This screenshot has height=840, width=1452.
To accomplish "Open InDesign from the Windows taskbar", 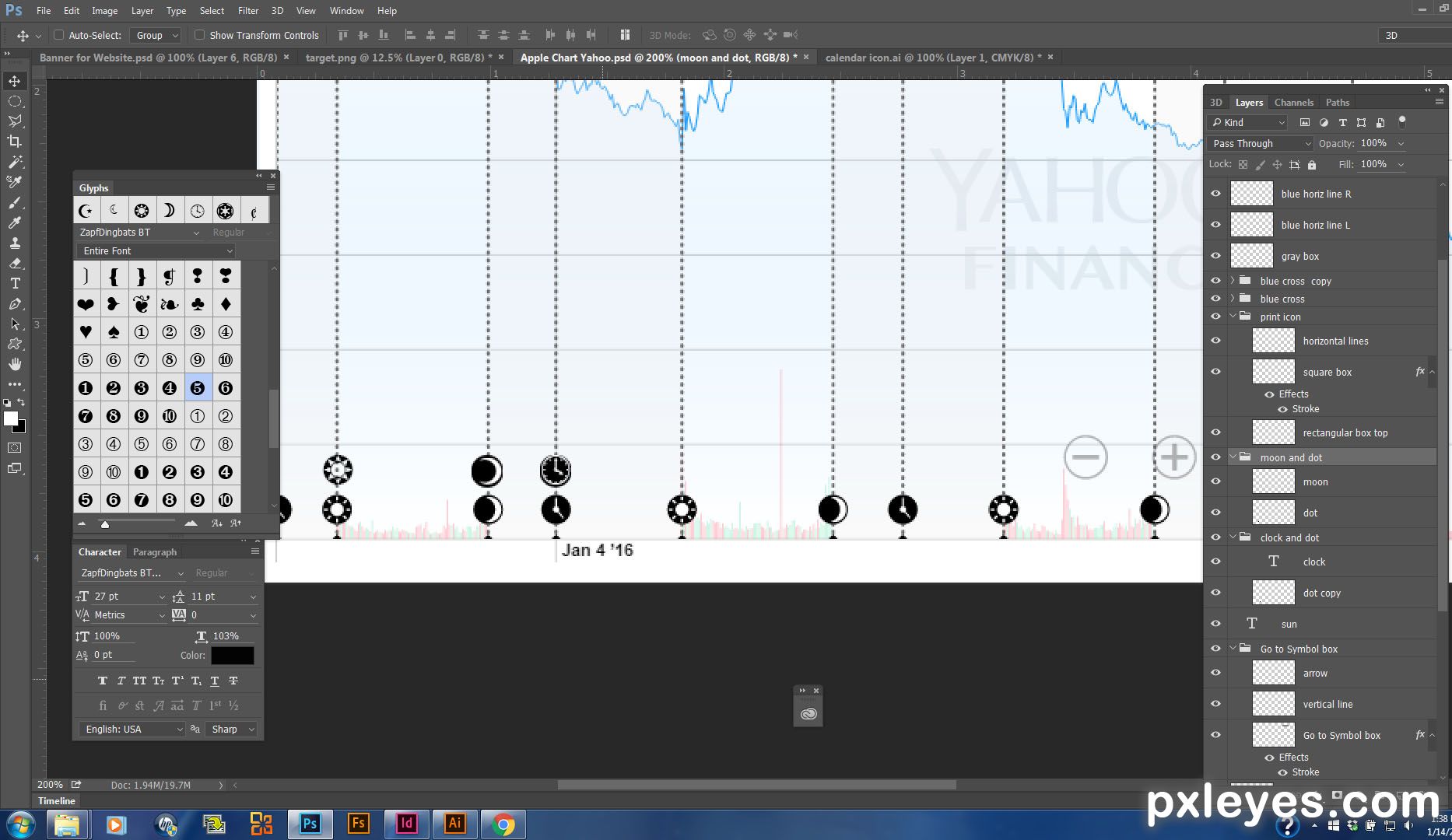I will [406, 824].
